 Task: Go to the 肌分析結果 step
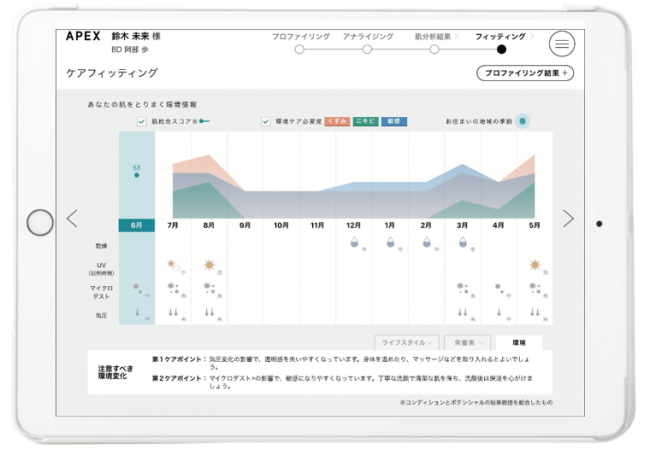(x=433, y=36)
